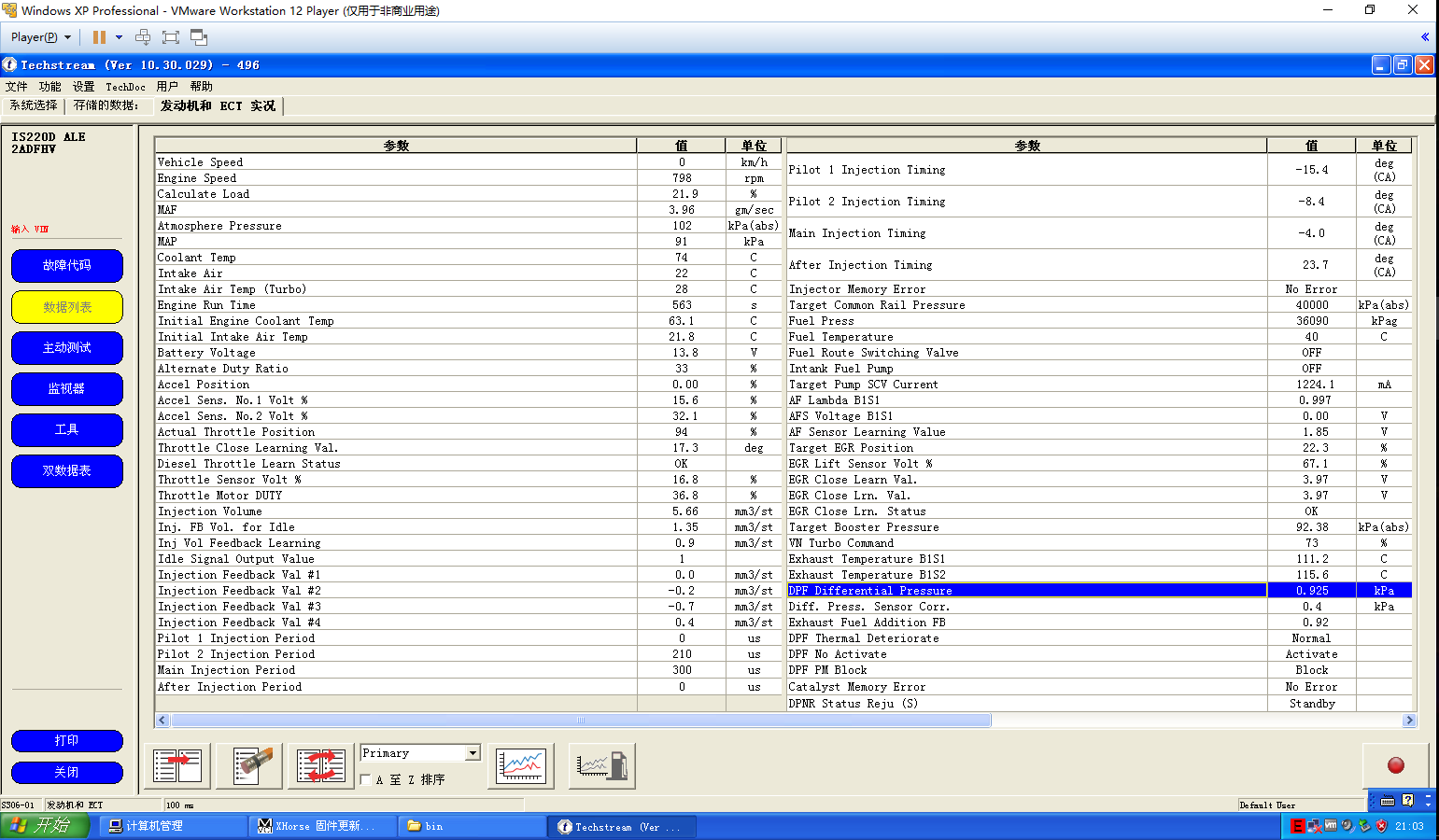Image resolution: width=1439 pixels, height=840 pixels.
Task: Select the Engine Speed parameter row
Action: click(x=468, y=177)
